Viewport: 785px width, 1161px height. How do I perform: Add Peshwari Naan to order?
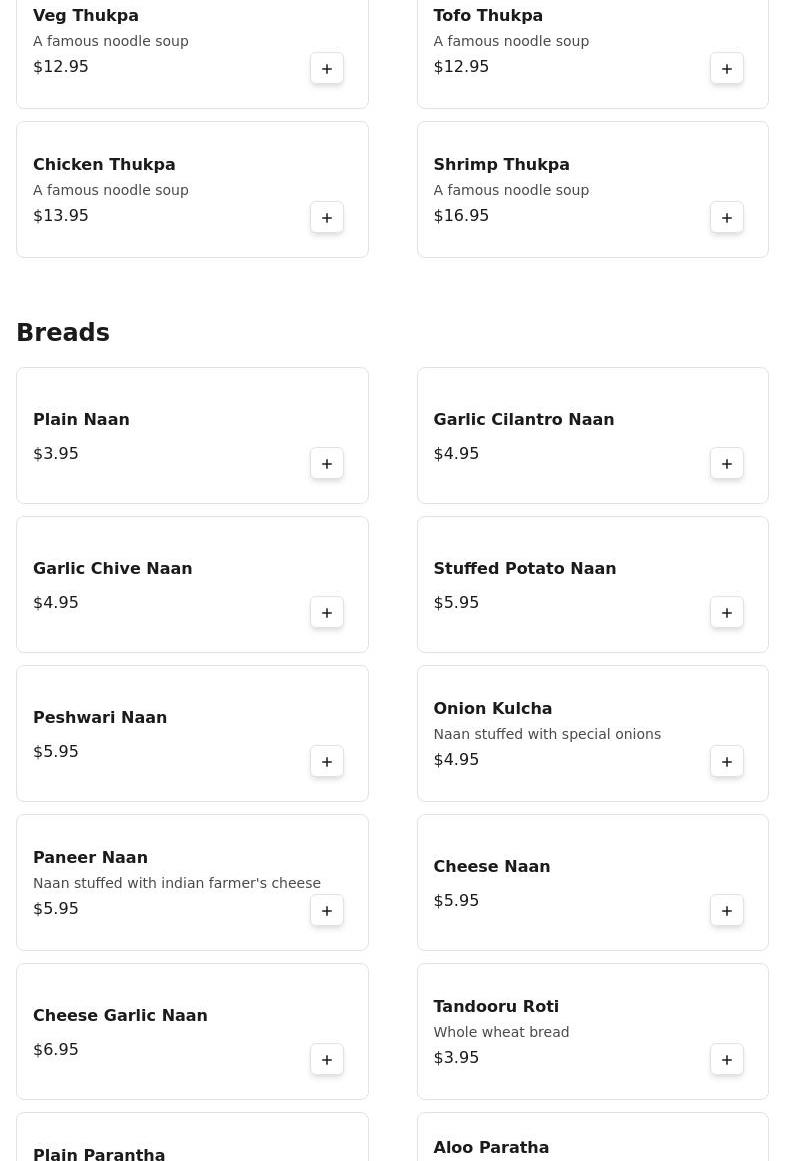tap(327, 762)
